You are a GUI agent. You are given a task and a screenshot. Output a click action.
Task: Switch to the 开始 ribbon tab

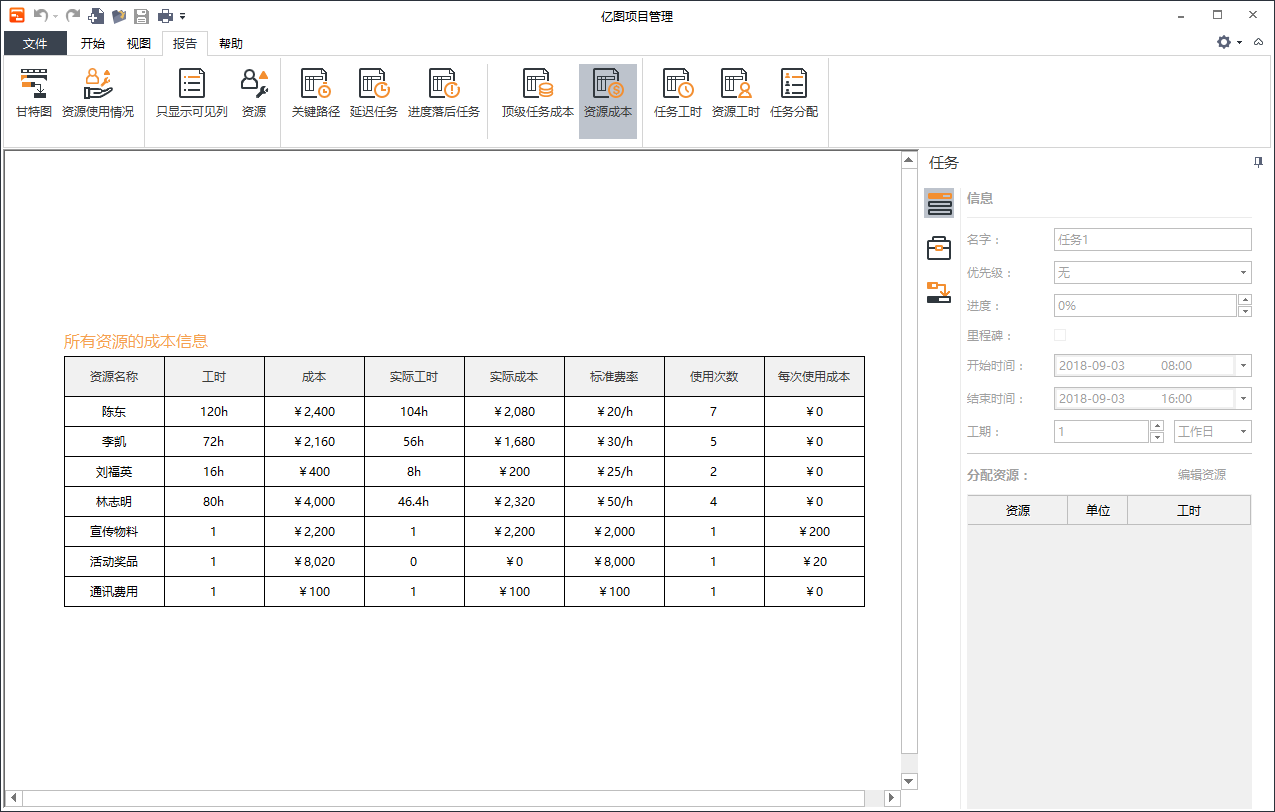[93, 43]
